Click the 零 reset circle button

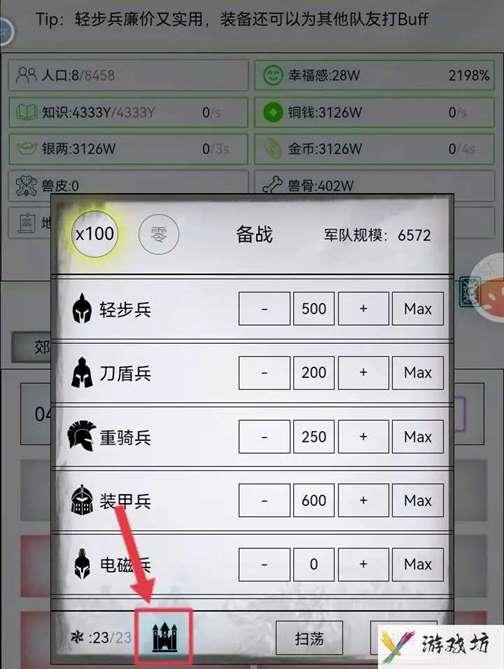coord(158,234)
